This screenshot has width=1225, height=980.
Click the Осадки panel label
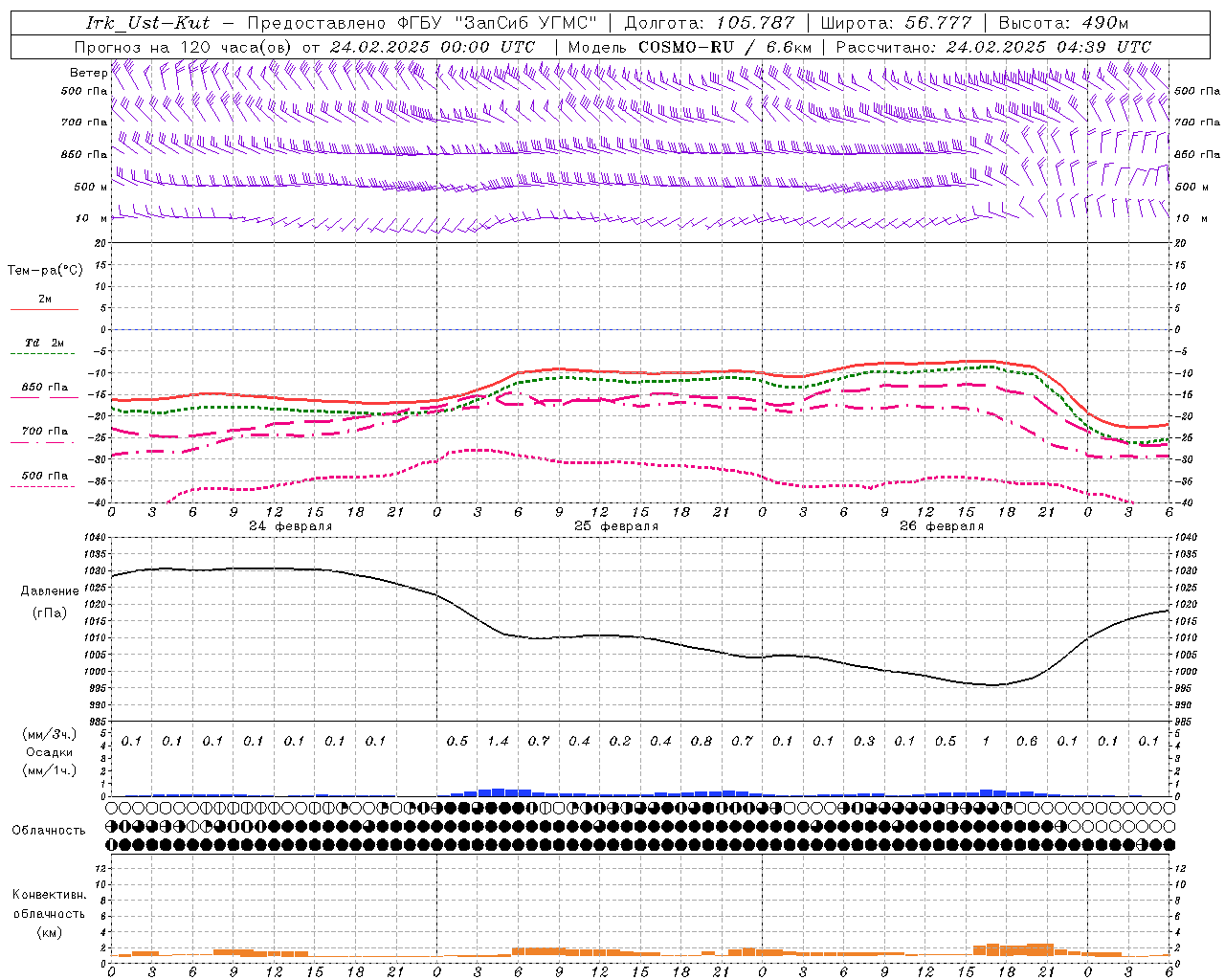[49, 752]
